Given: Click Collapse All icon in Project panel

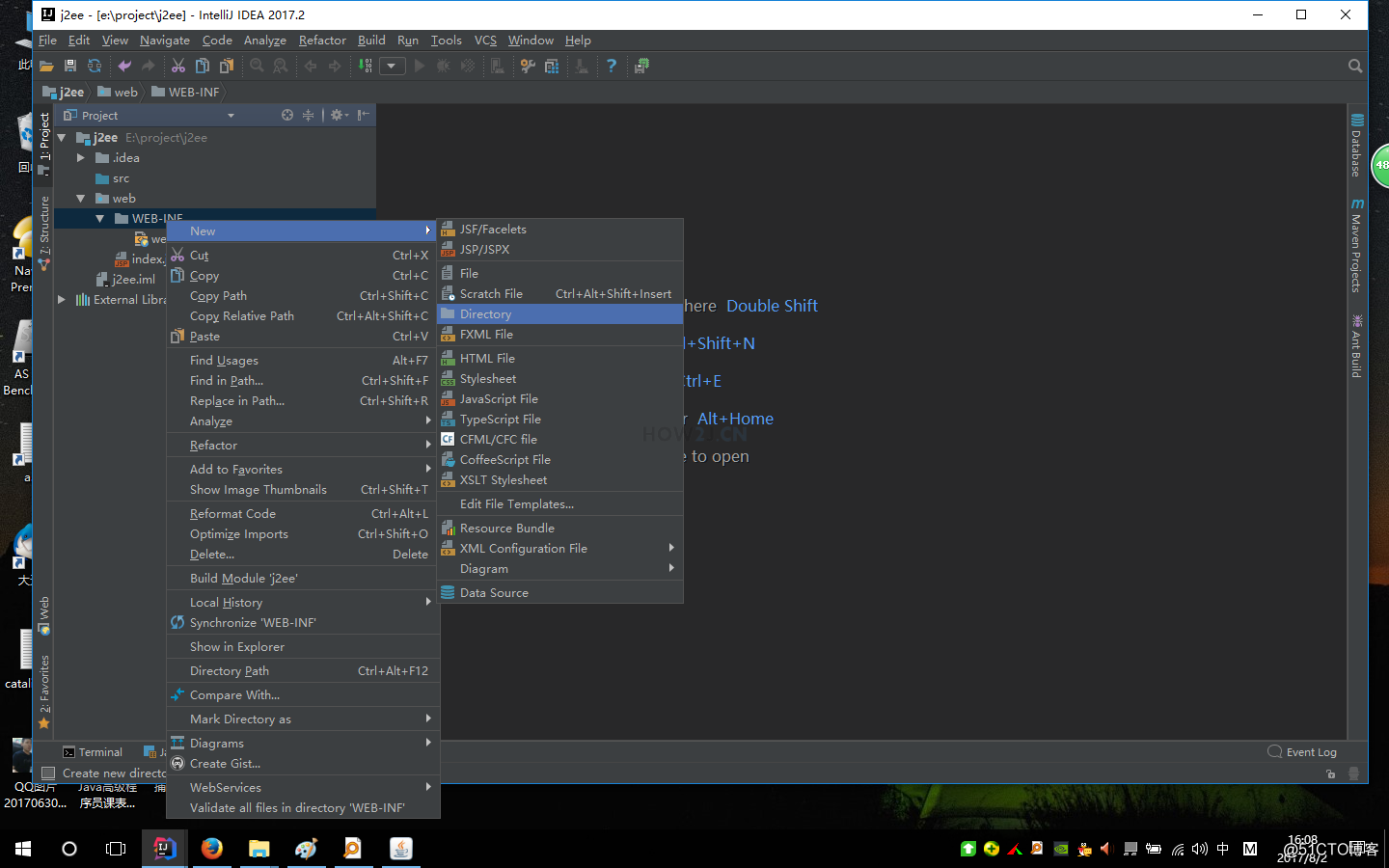Looking at the screenshot, I should (x=309, y=115).
